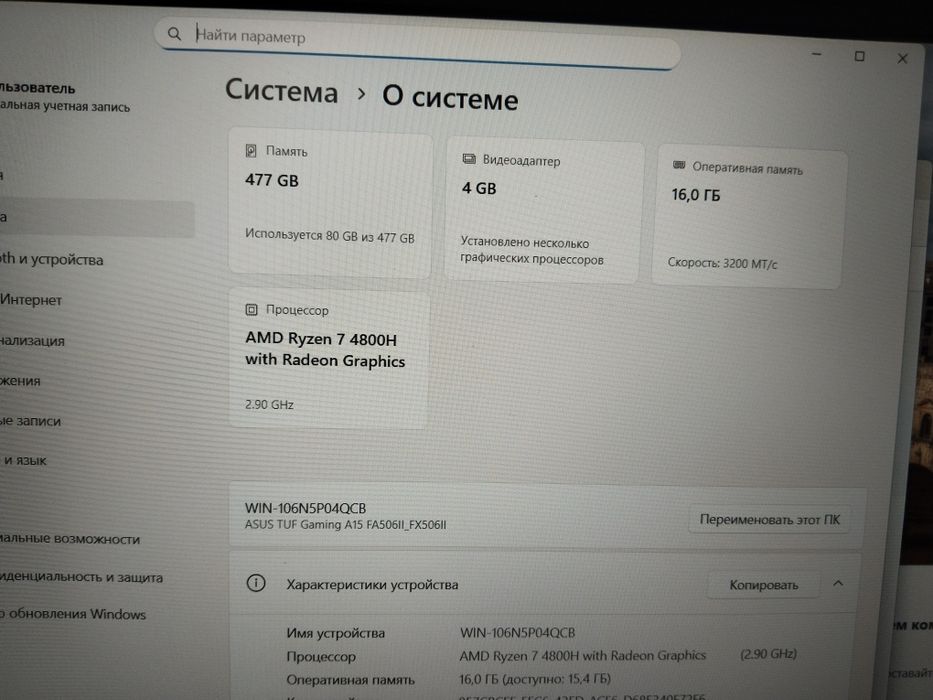Select Имя устройства row label
The height and width of the screenshot is (700, 933).
pos(336,633)
